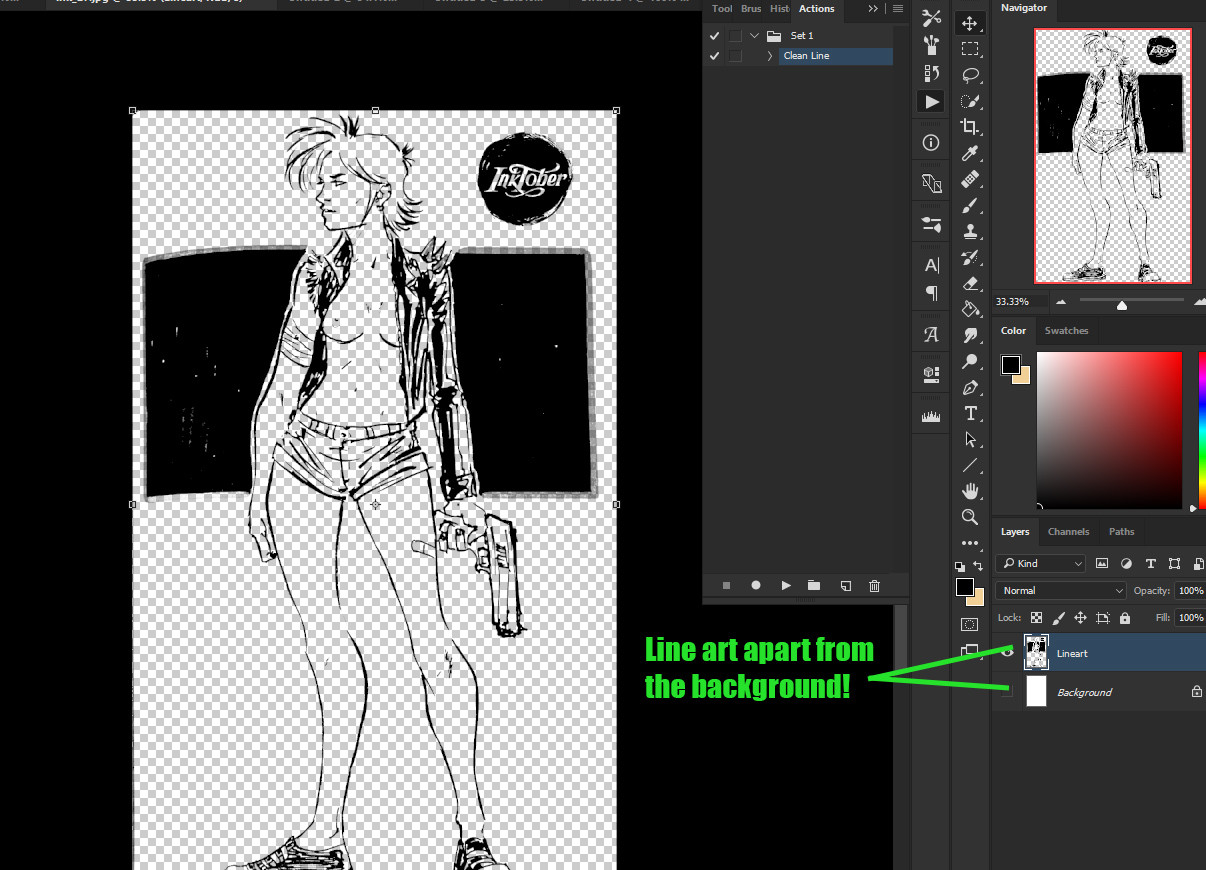
Task: Hide the Lineart layer
Action: click(x=1007, y=652)
